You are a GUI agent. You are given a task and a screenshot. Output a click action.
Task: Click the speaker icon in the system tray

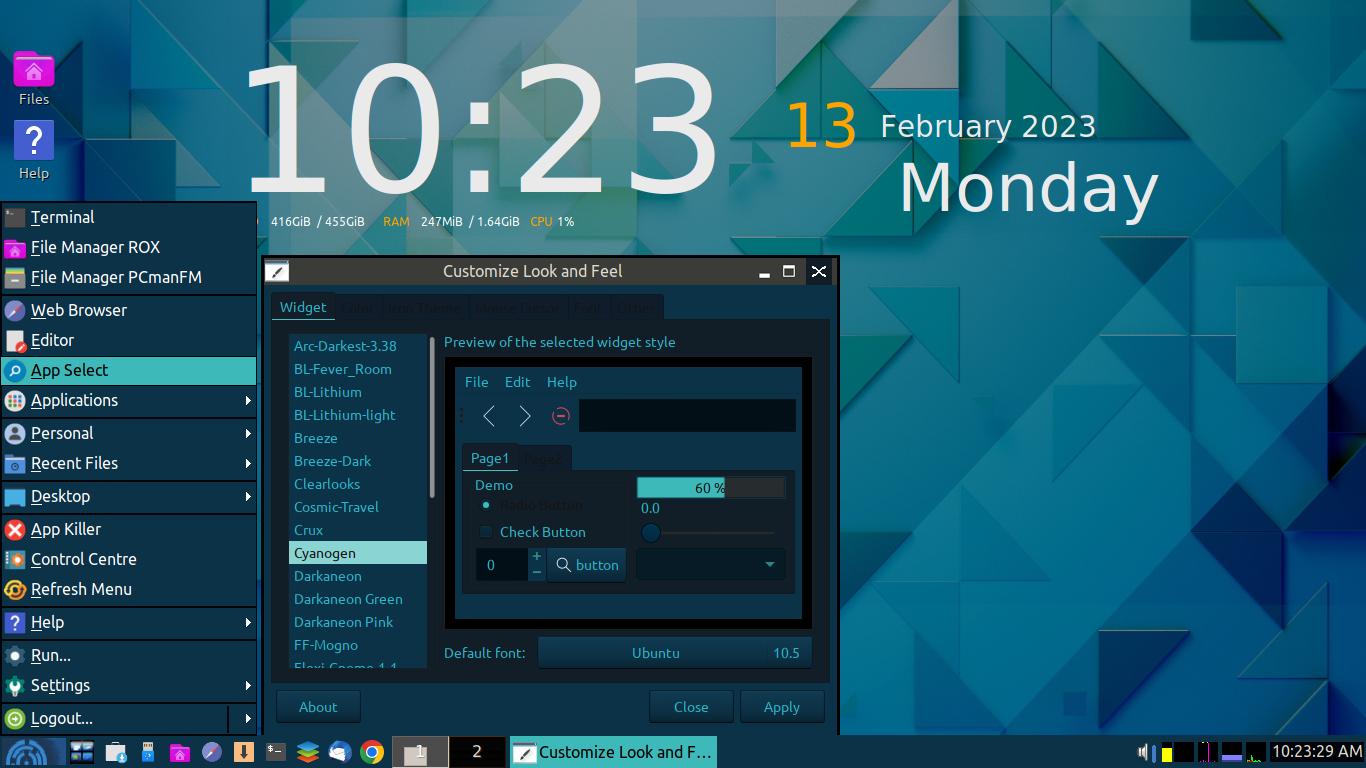click(1141, 752)
